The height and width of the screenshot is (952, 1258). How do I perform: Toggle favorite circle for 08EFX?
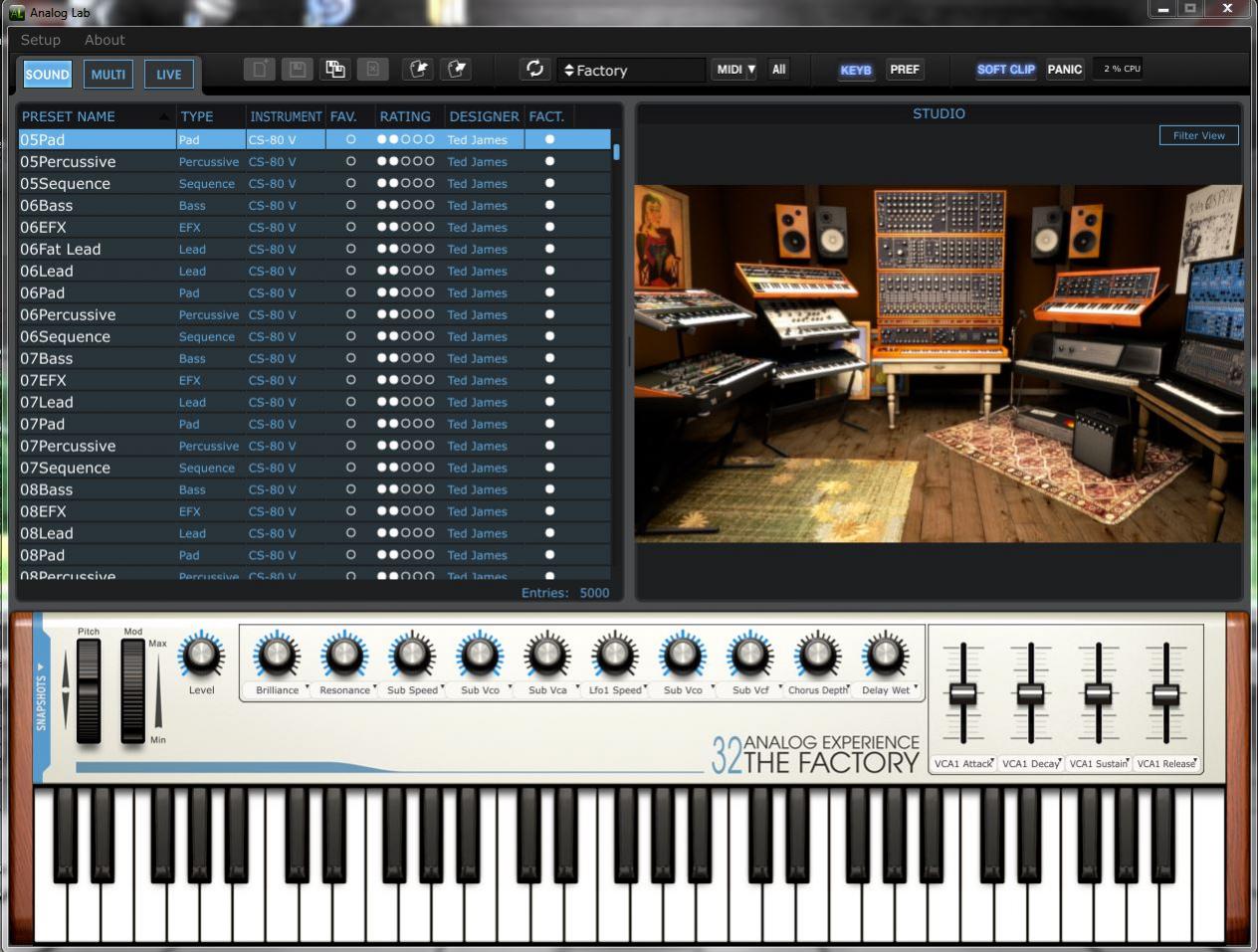[x=350, y=511]
